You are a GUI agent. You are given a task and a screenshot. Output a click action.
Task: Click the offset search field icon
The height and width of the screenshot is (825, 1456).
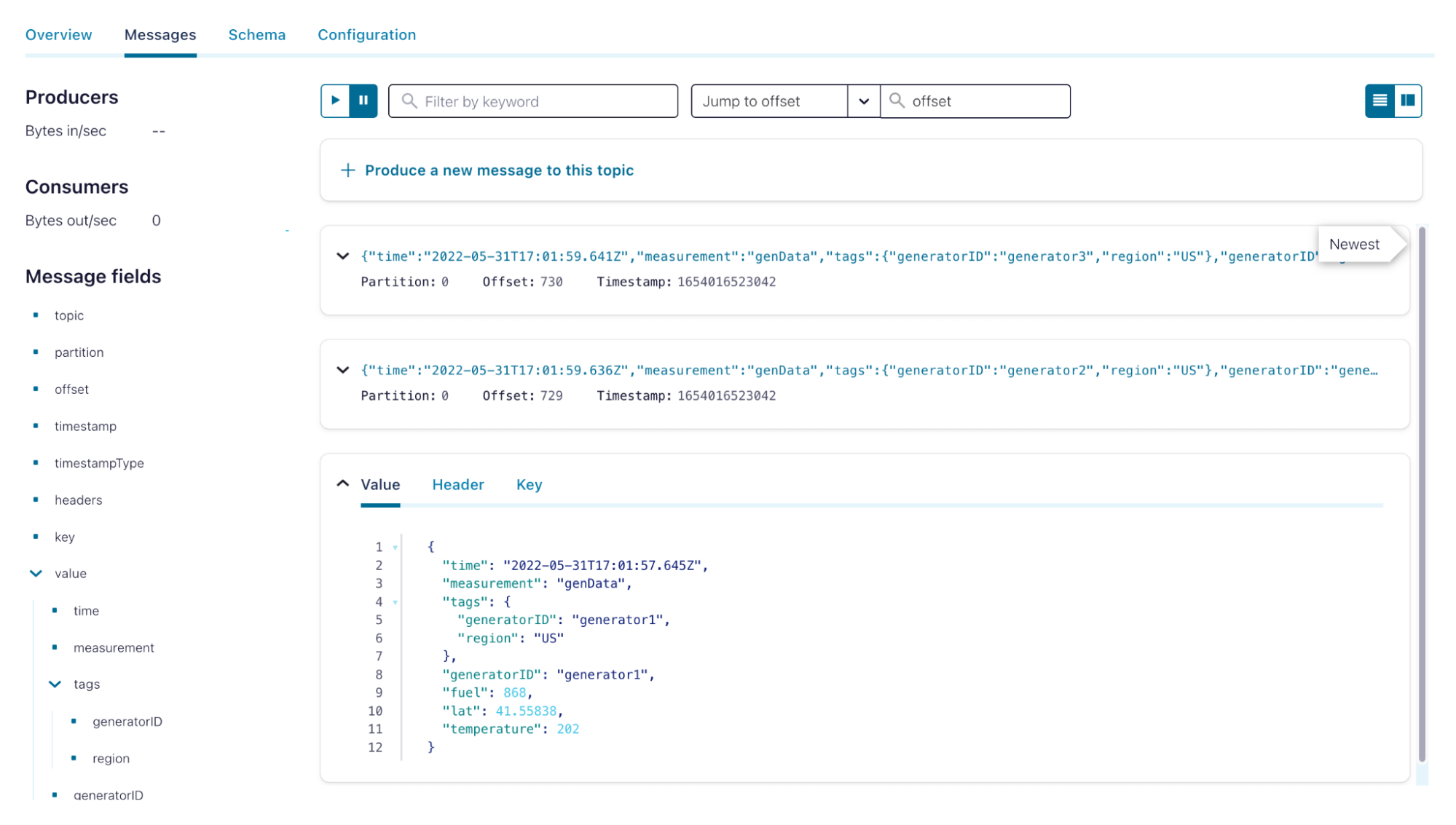[x=897, y=100]
